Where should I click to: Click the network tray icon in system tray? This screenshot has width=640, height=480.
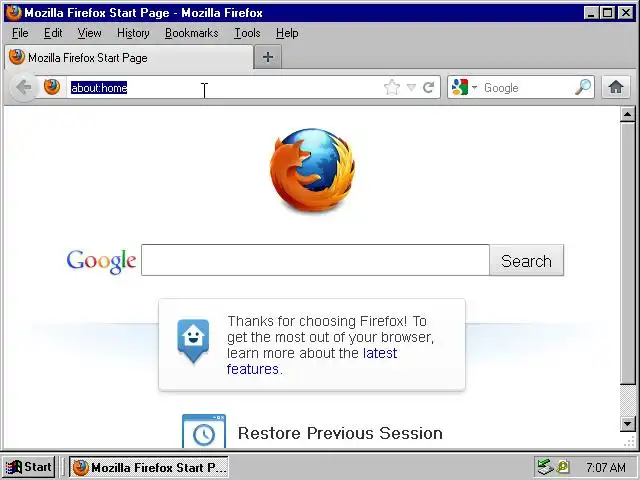[x=545, y=467]
